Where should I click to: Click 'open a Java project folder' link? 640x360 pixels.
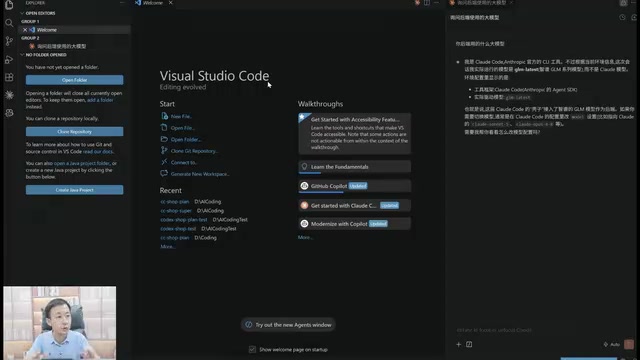[x=82, y=163]
